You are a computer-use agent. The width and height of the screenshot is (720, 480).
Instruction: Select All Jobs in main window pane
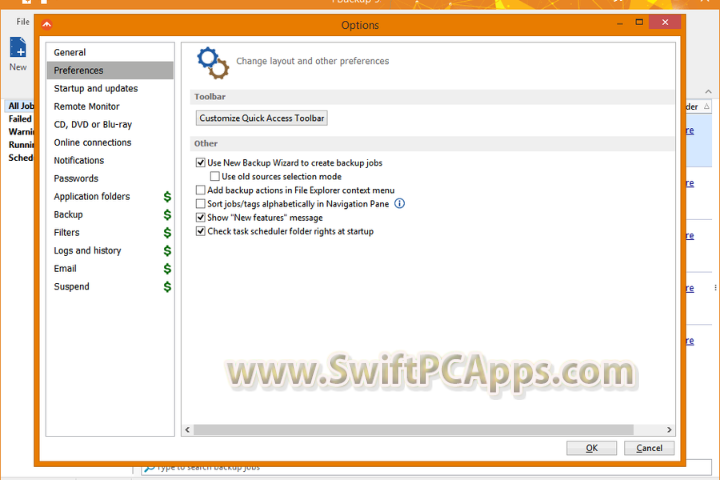[x=20, y=106]
